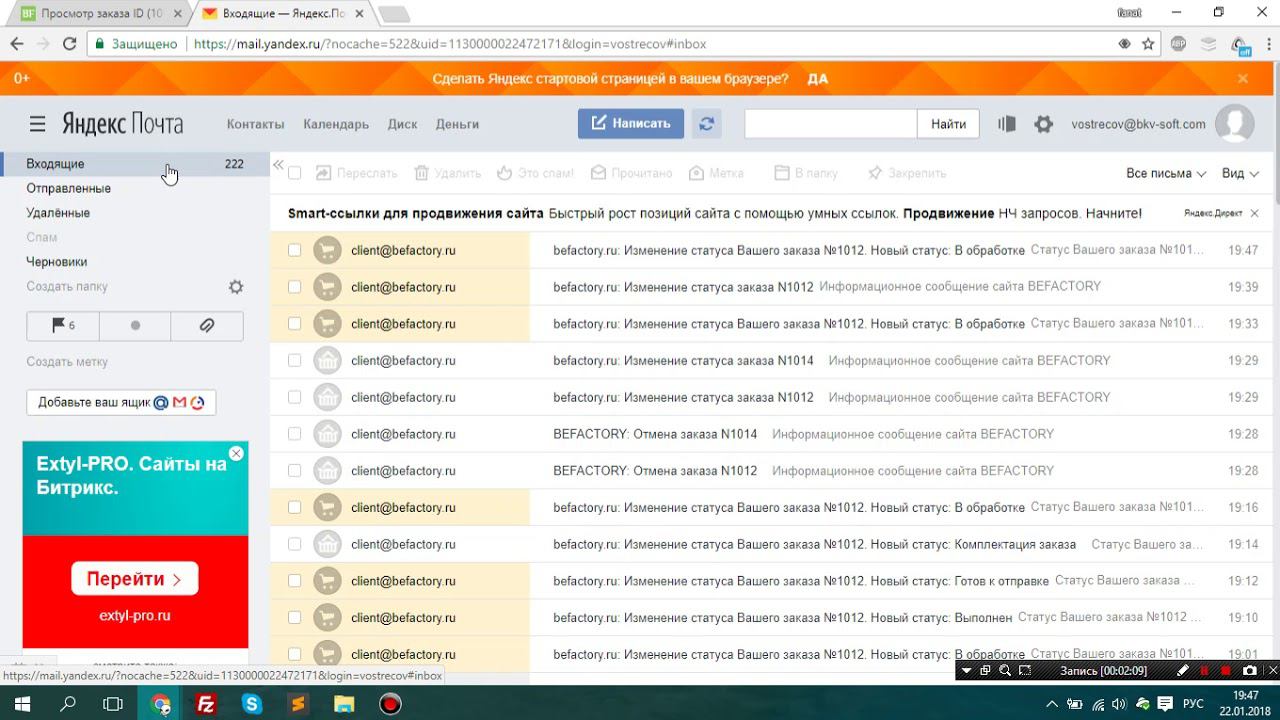Select checkbox of 19:14 Комплектация заказа message
Viewport: 1280px width, 720px height.
[x=294, y=544]
